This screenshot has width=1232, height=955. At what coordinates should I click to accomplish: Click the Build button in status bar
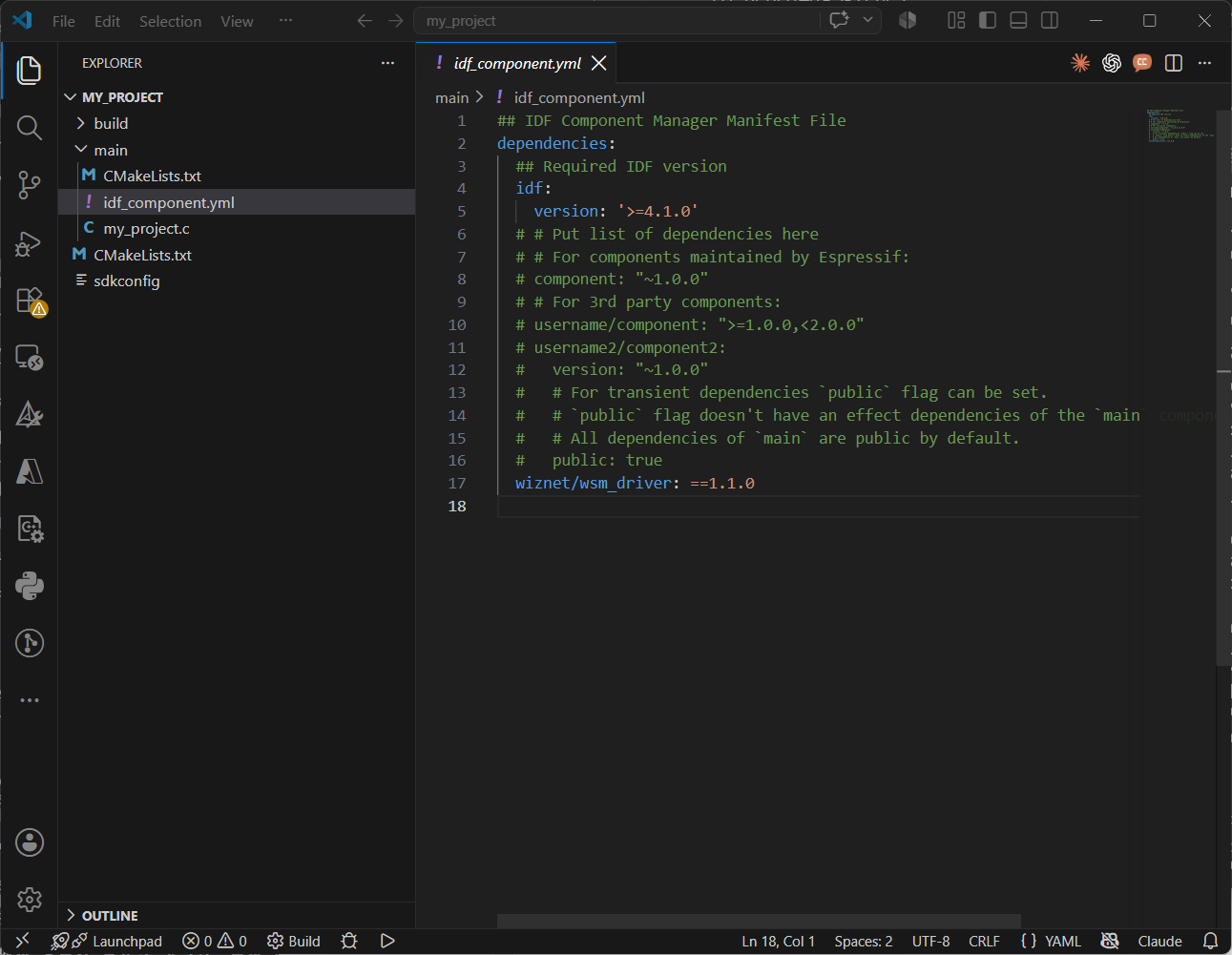294,941
